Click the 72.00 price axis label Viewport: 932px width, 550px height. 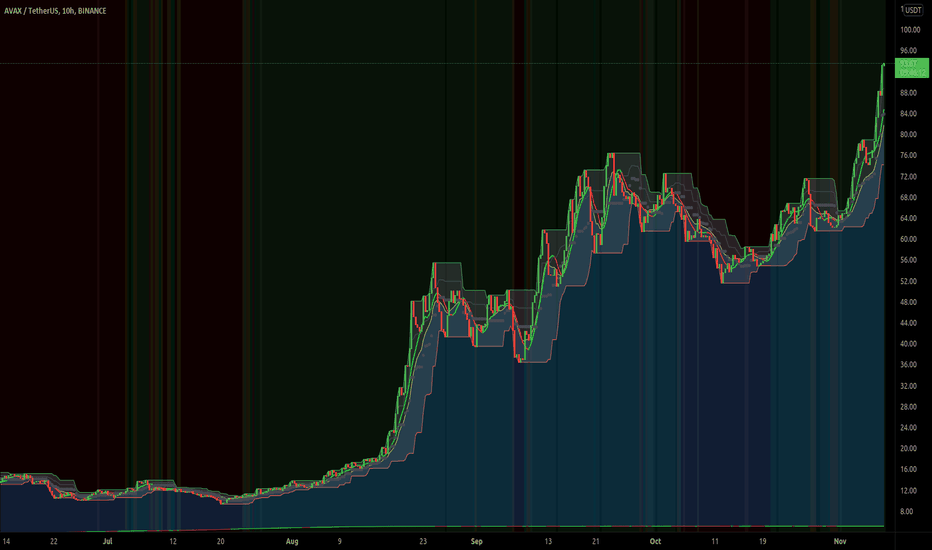click(x=908, y=177)
